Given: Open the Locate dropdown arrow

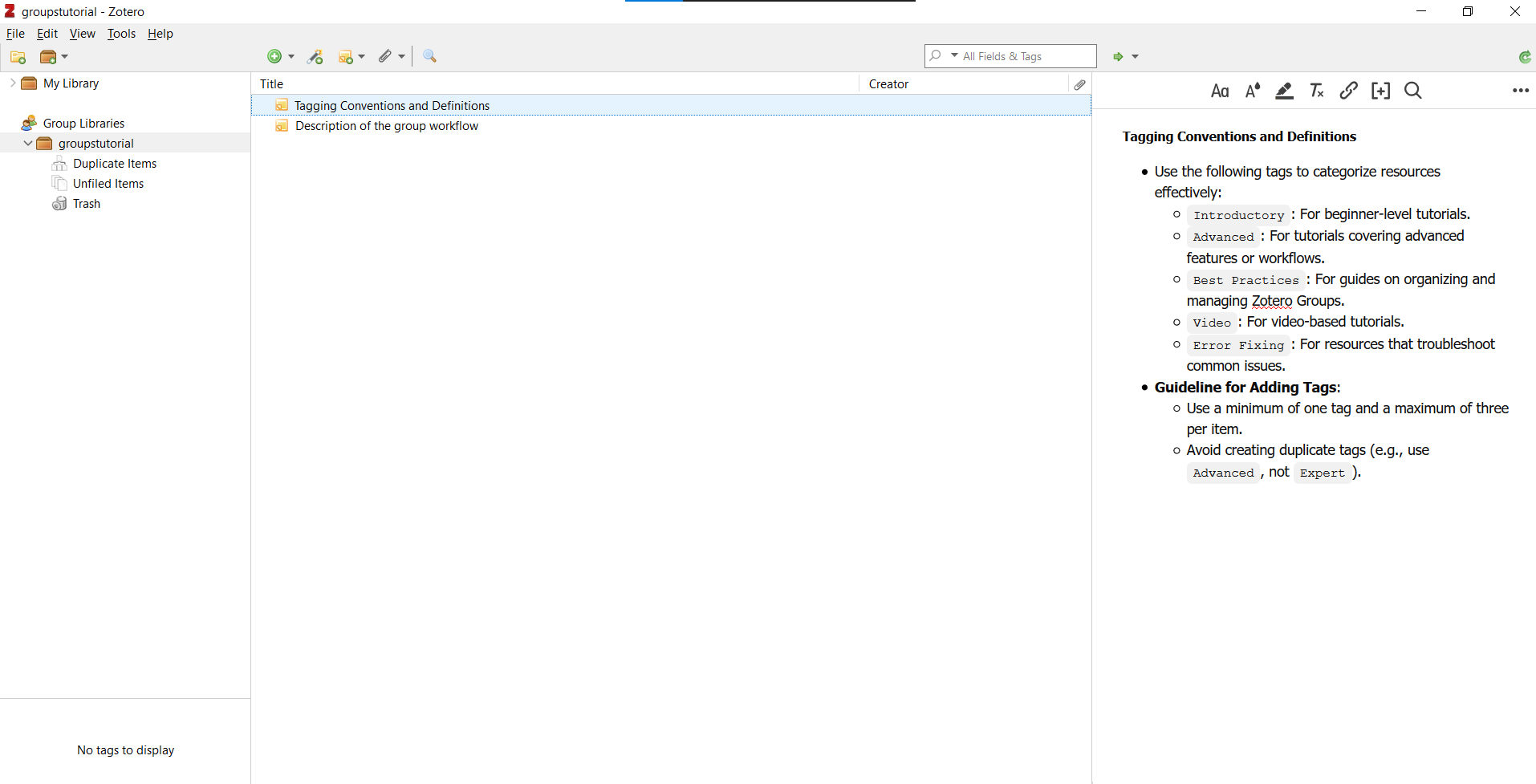Looking at the screenshot, I should coord(1135,57).
